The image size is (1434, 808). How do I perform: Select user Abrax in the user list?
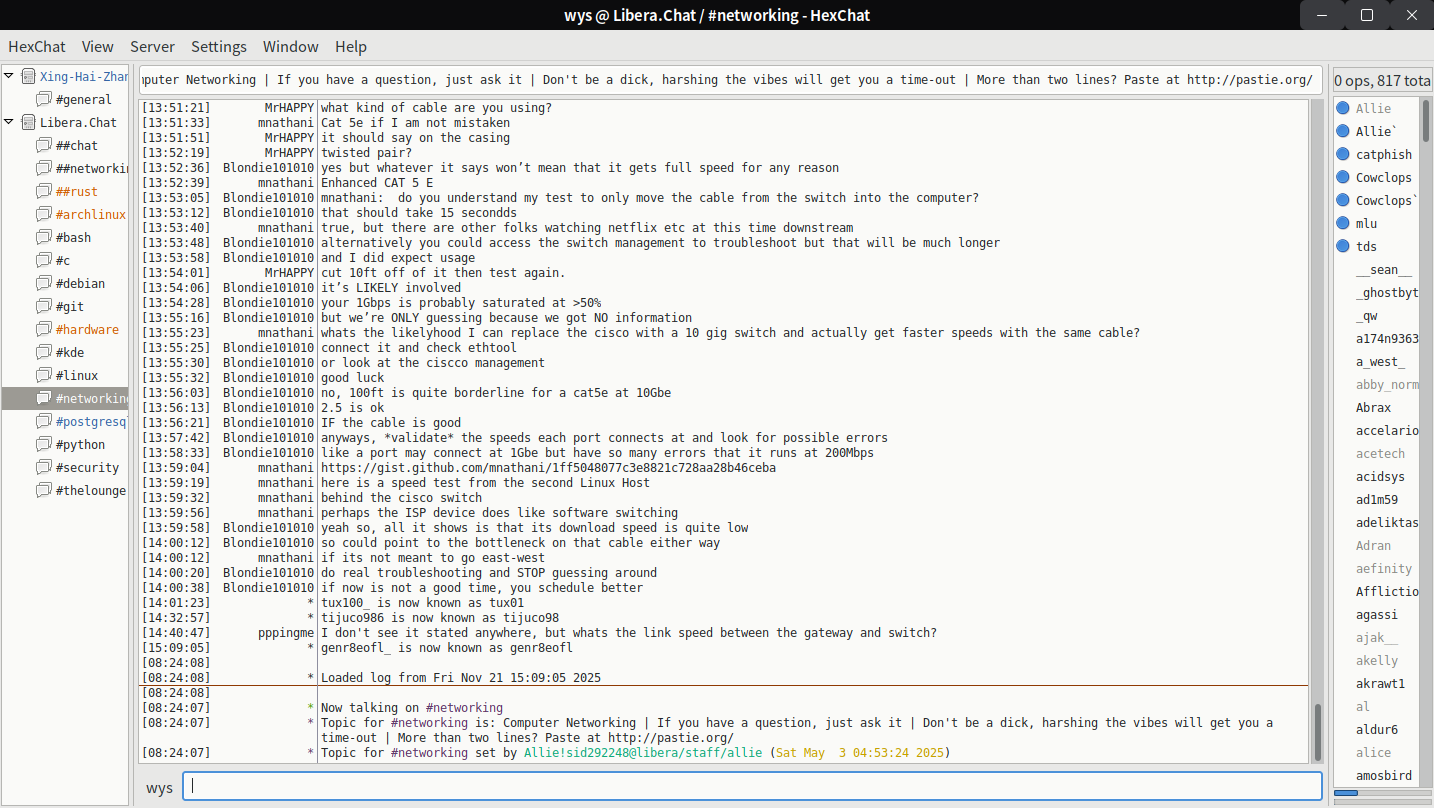coord(1374,407)
